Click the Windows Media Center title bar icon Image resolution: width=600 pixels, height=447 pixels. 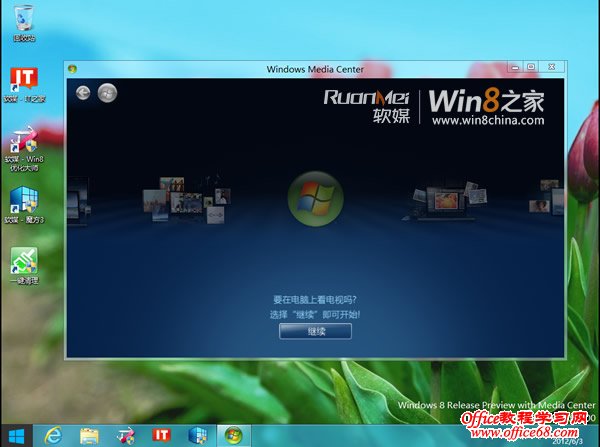[x=72, y=69]
